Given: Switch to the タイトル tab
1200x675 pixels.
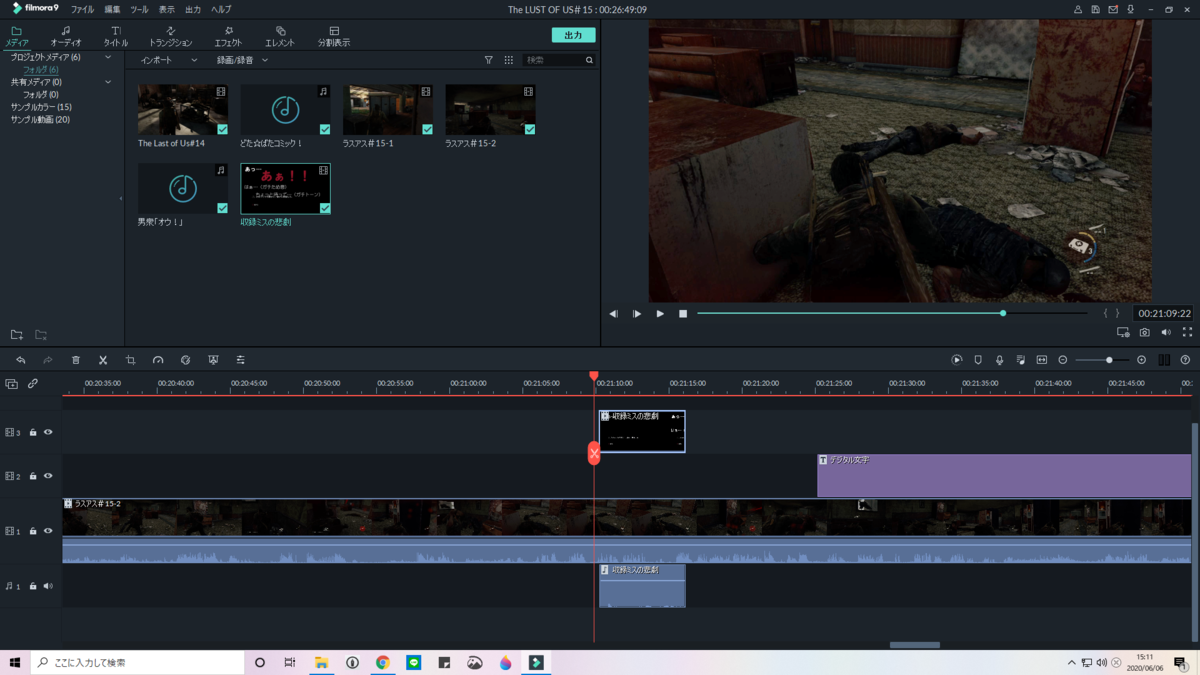Looking at the screenshot, I should tap(116, 37).
